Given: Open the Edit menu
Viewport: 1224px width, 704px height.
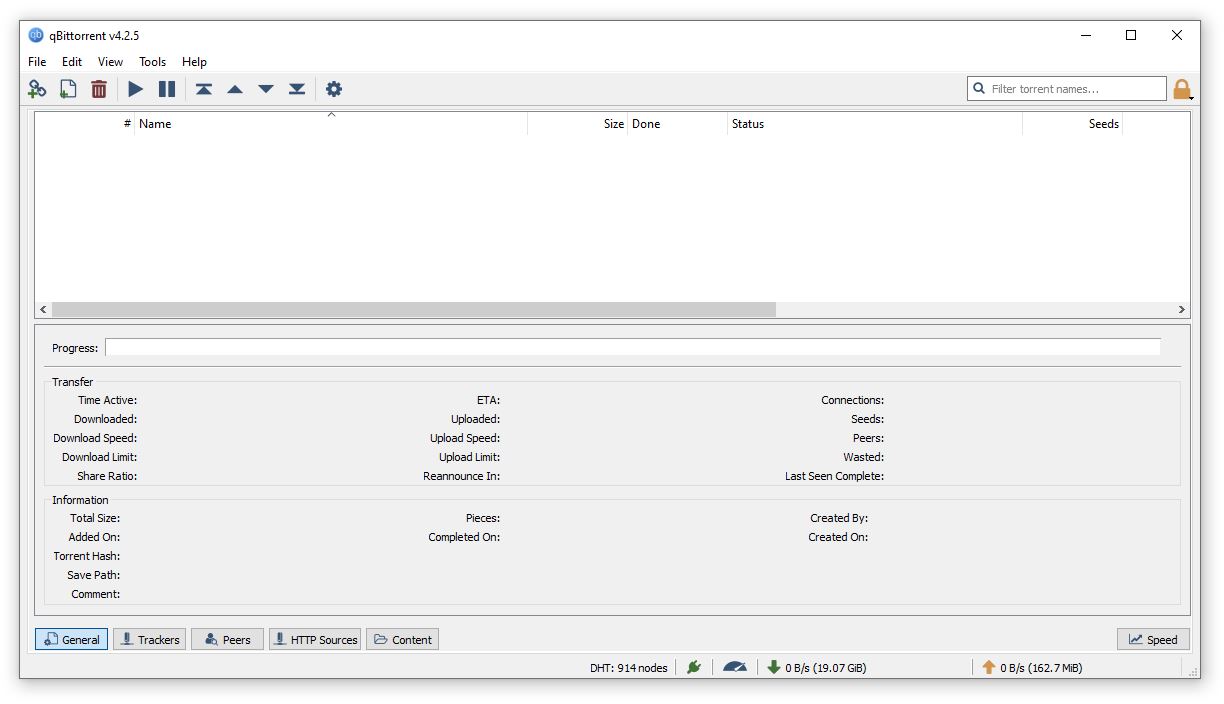Looking at the screenshot, I should click(72, 61).
